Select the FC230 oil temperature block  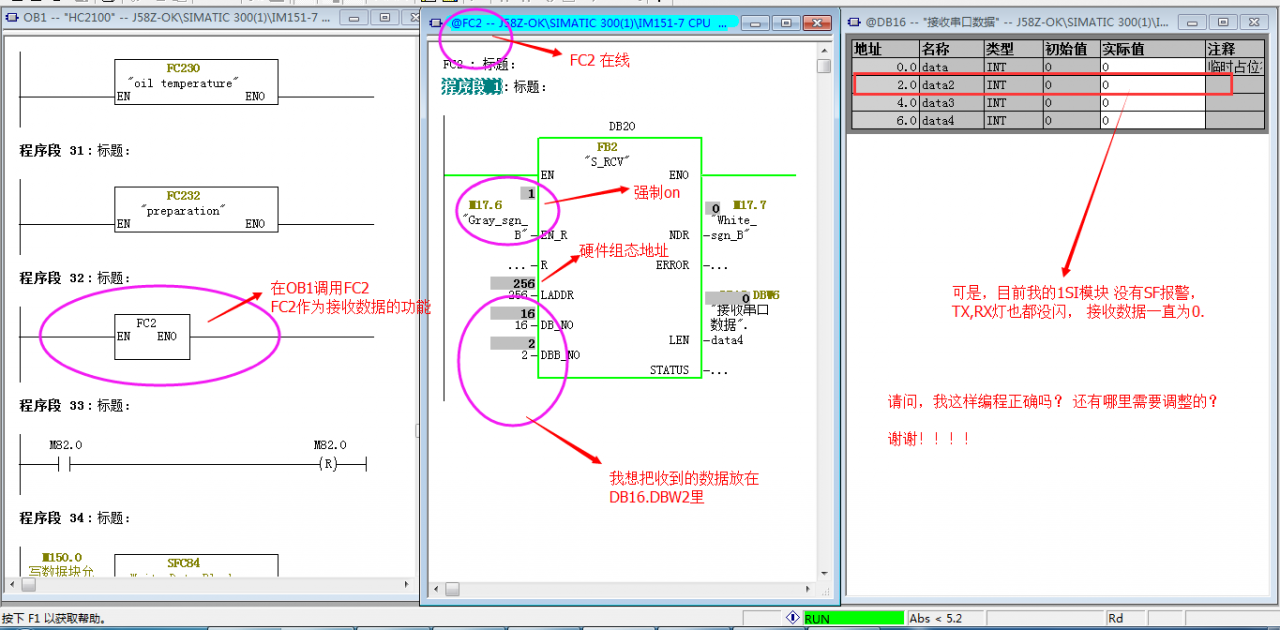tap(196, 82)
